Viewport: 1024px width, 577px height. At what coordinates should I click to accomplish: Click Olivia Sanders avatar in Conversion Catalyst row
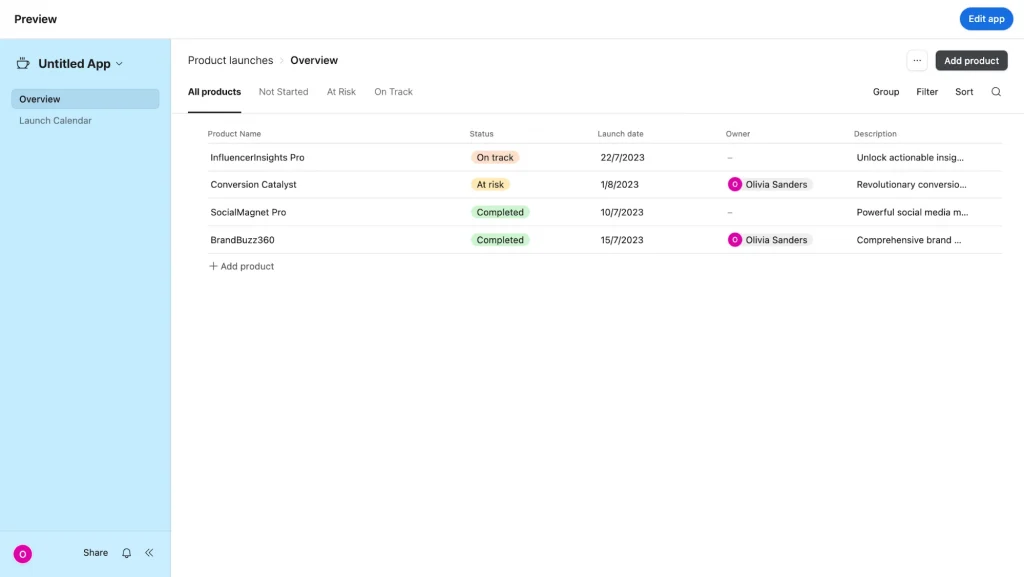click(x=735, y=185)
